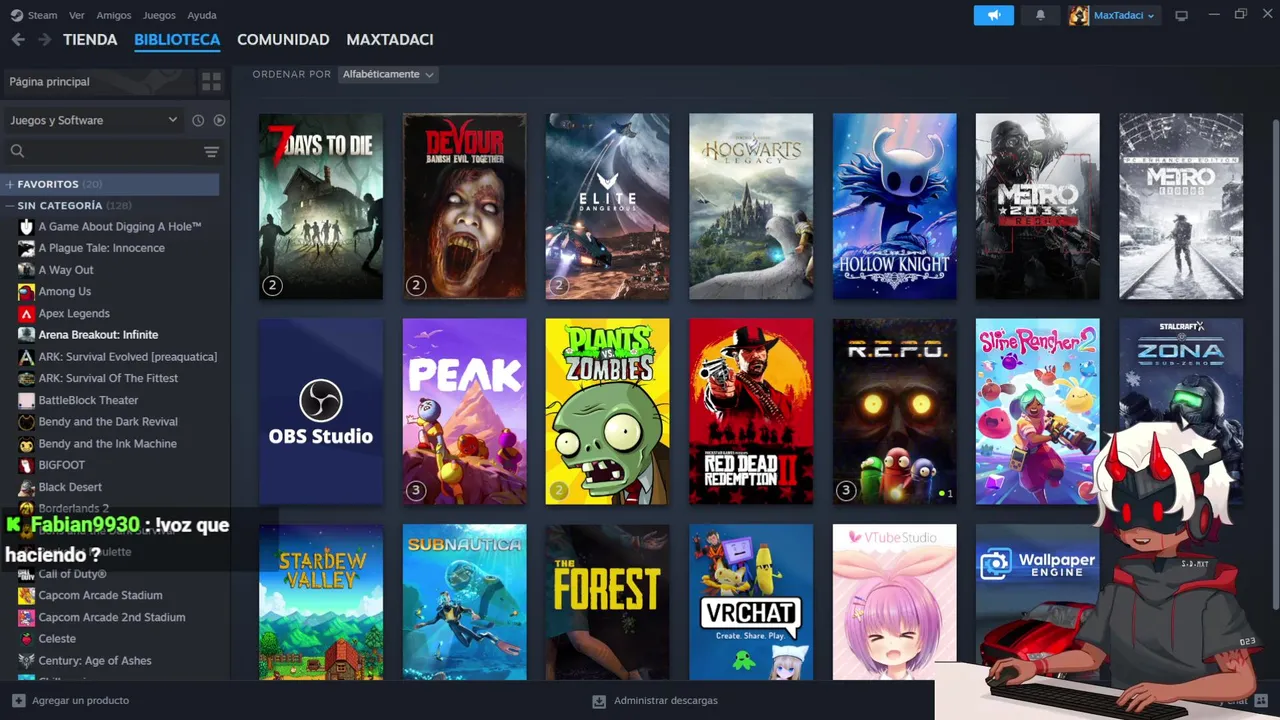This screenshot has height=720, width=1280.
Task: Select ARK: Survival Of The Fittest
Action: (108, 378)
